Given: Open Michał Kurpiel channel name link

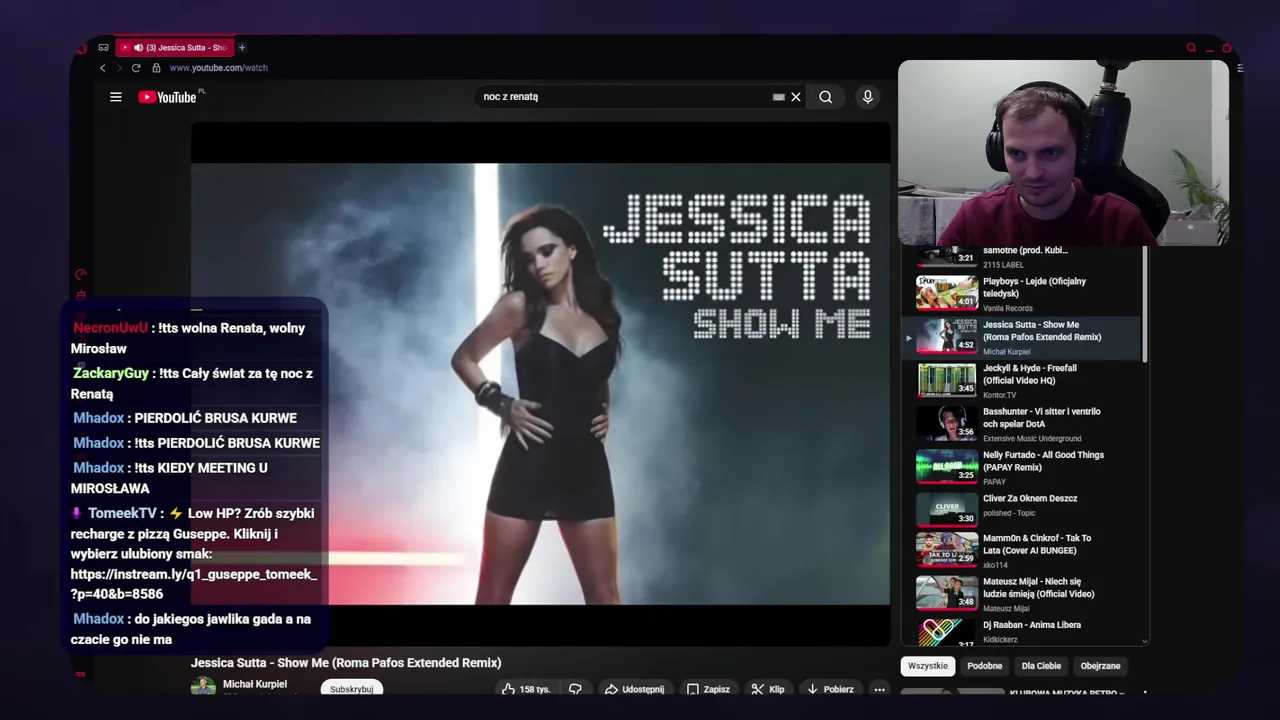Looking at the screenshot, I should click(x=255, y=684).
